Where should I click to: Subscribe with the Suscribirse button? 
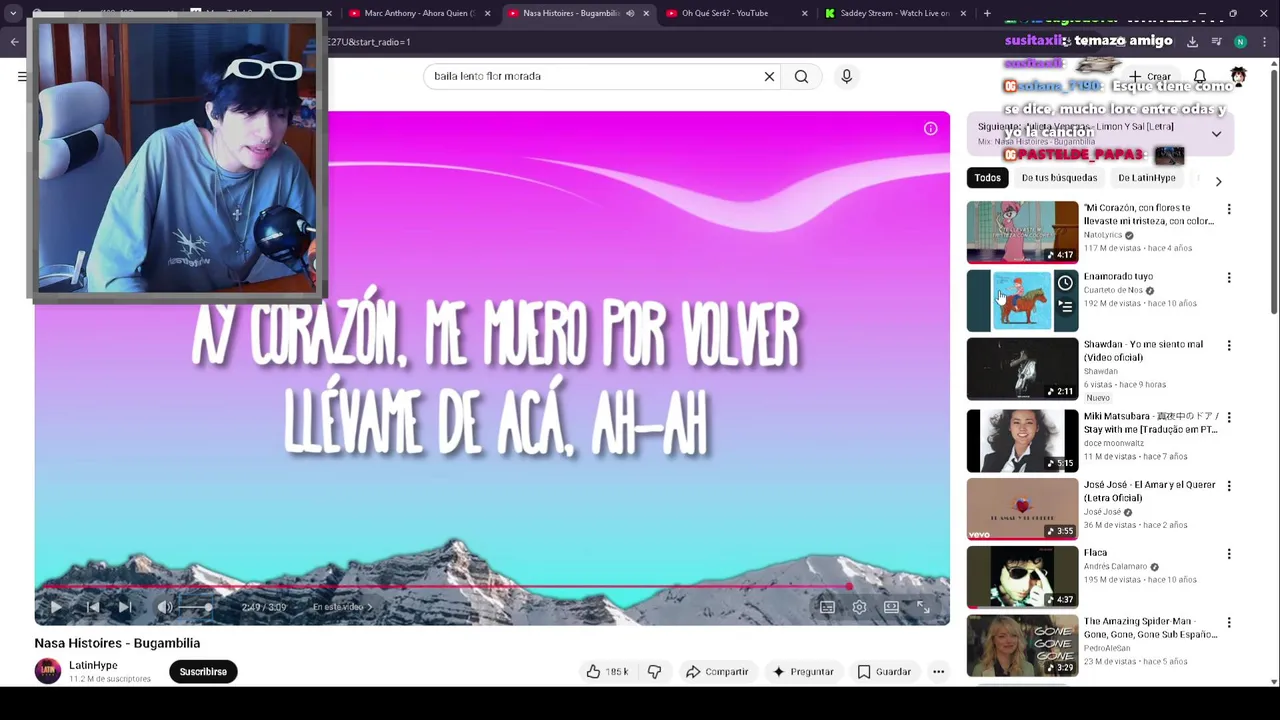(203, 672)
